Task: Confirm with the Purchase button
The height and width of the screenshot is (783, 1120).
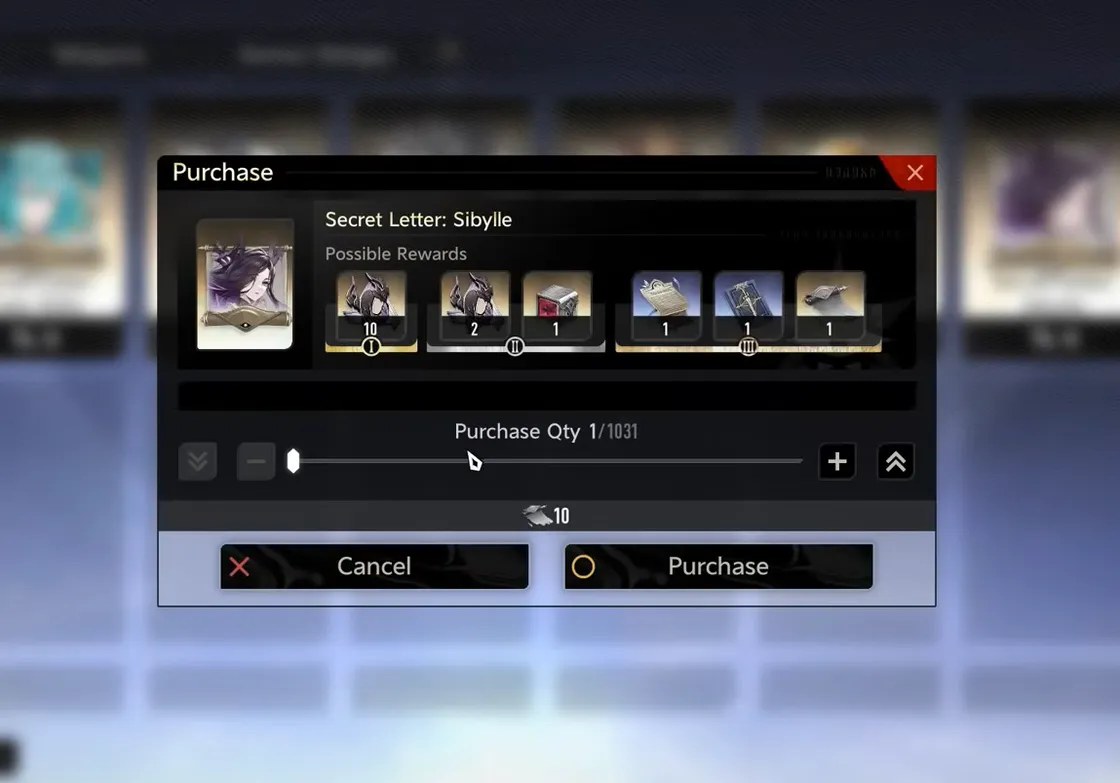Action: [x=719, y=567]
